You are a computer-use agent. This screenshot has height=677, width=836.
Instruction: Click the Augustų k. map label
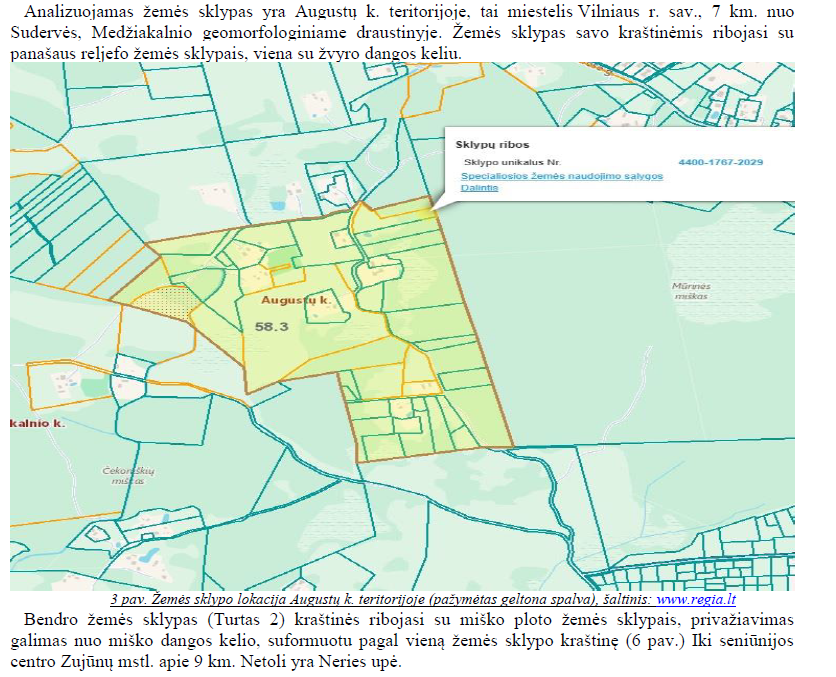296,301
